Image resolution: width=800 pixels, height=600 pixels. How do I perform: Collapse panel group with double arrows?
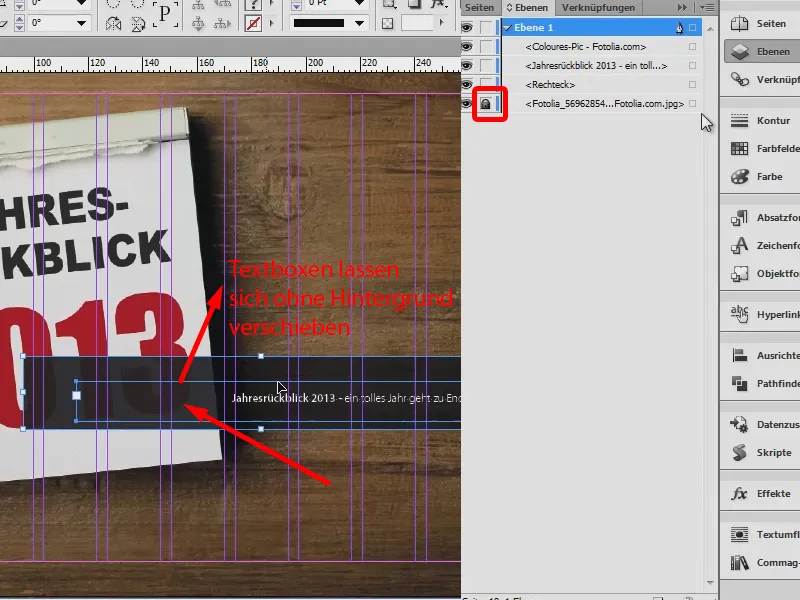point(682,8)
